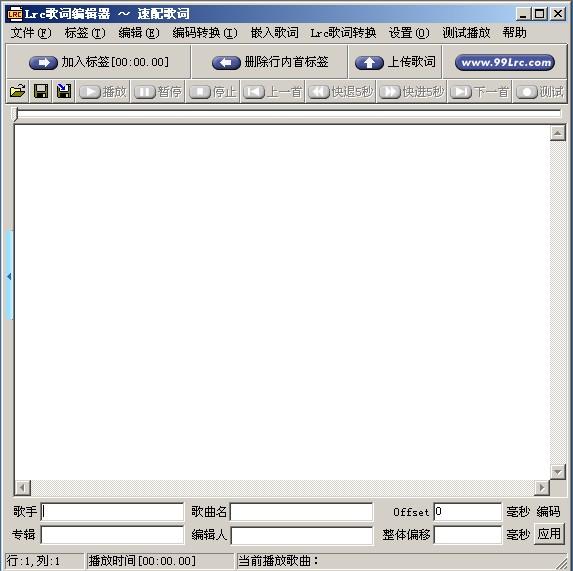Screen dimensions: 573x571
Task: Visit the www.99Lrc.com link
Action: click(505, 62)
